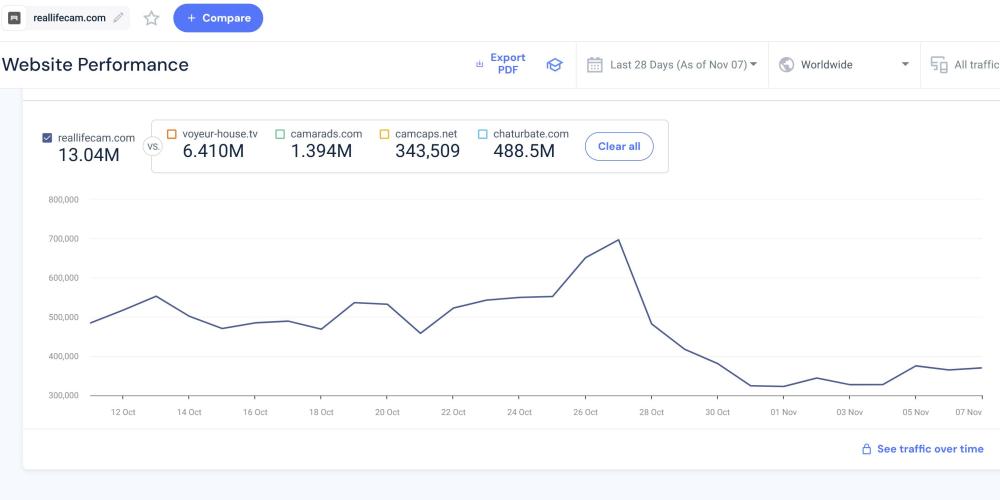
Task: Click the chart peak point at 27 Oct
Action: pyautogui.click(x=619, y=240)
